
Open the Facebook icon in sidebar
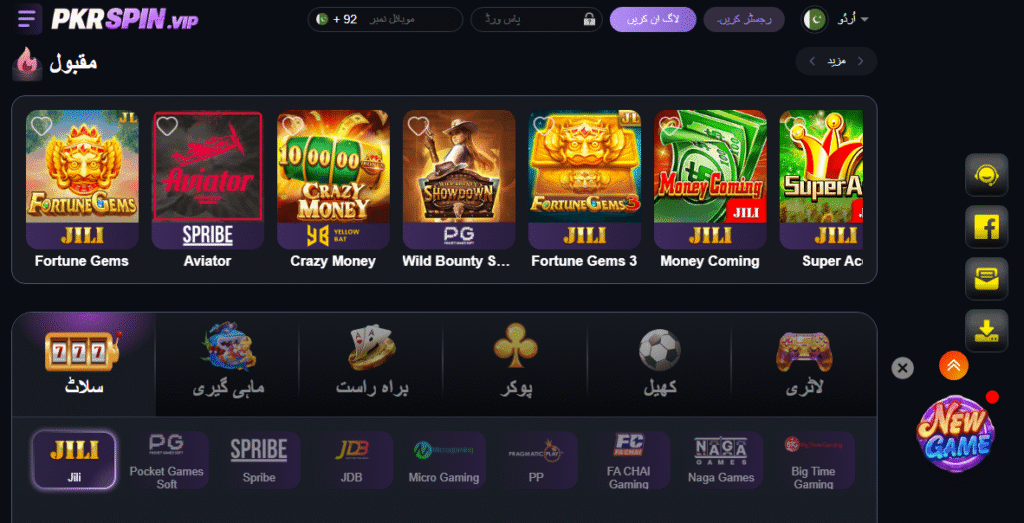coord(986,227)
